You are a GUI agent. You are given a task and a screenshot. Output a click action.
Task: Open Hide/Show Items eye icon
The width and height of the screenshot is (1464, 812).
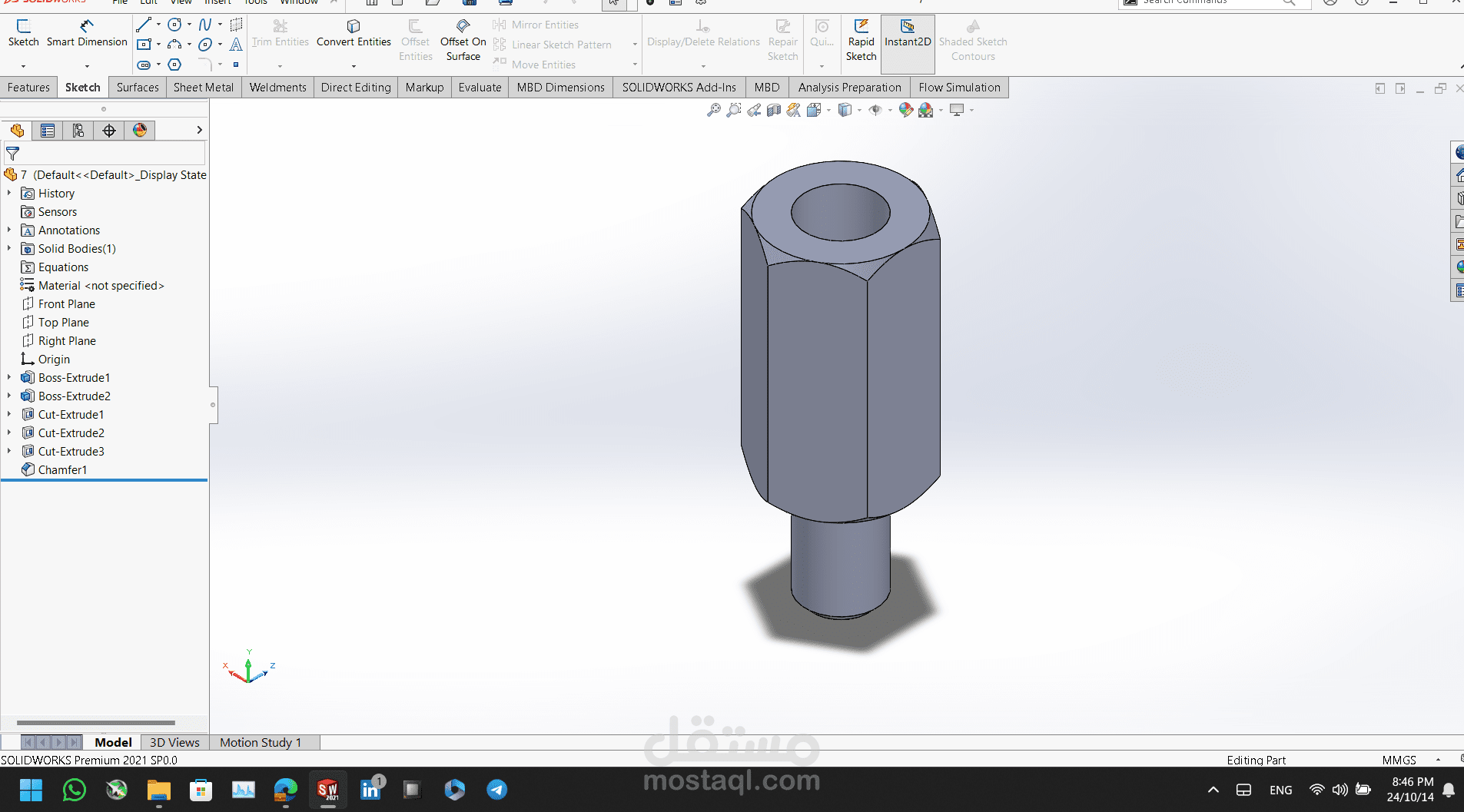click(875, 110)
